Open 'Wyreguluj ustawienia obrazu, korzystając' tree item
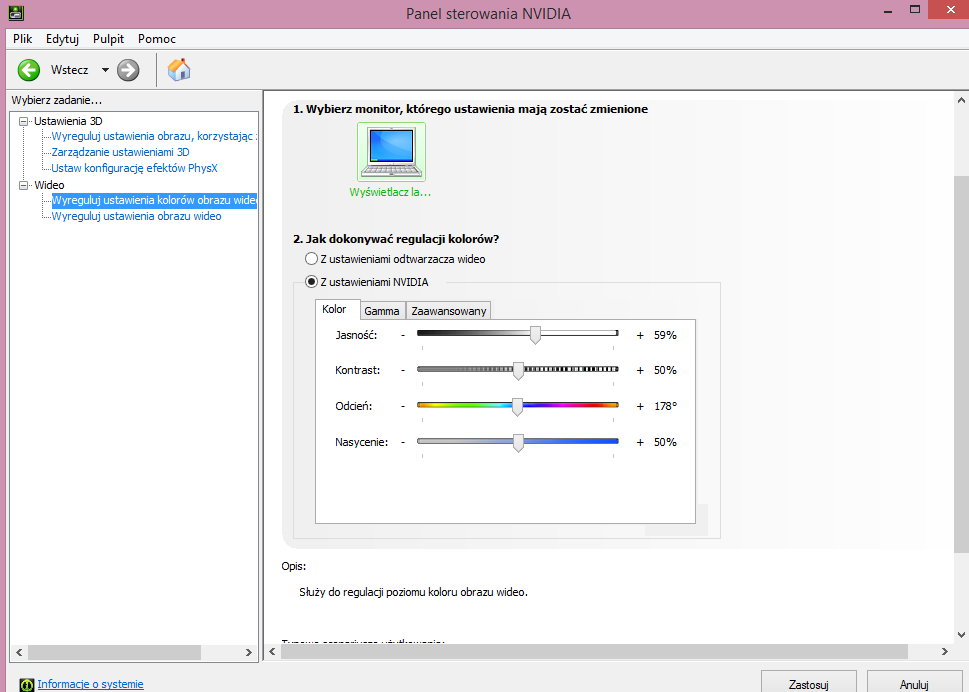The image size is (969, 692). [154, 136]
